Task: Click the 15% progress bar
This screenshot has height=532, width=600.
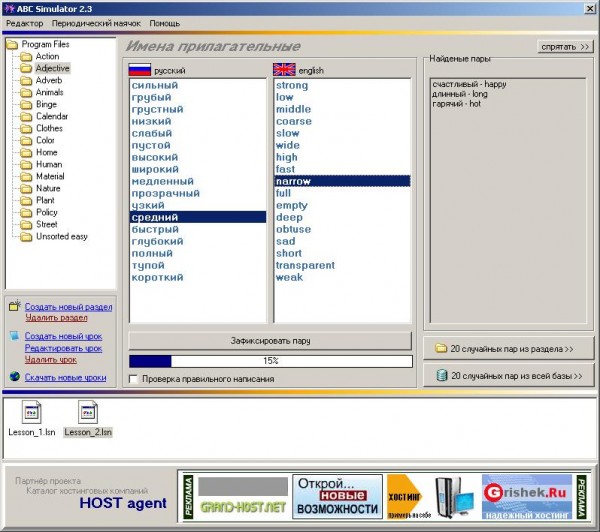Action: 270,361
